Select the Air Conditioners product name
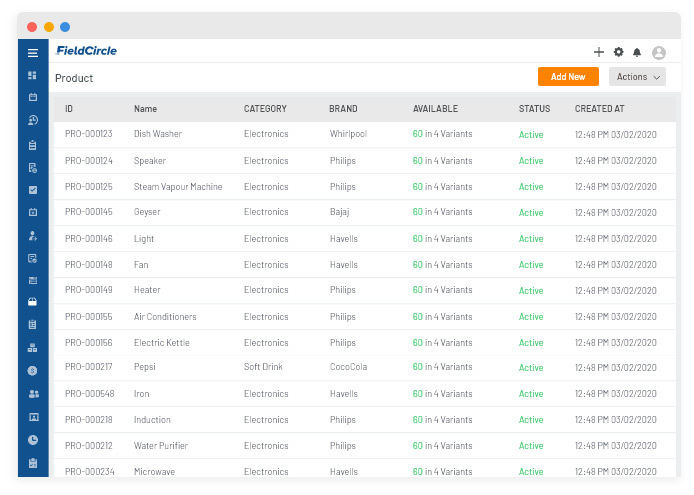The height and width of the screenshot is (495, 694). pos(165,317)
